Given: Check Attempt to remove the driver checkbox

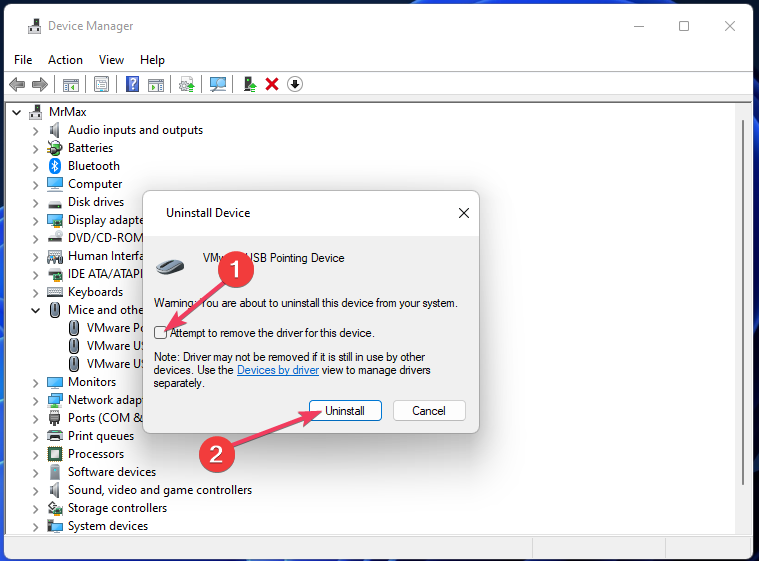Looking at the screenshot, I should 160,333.
